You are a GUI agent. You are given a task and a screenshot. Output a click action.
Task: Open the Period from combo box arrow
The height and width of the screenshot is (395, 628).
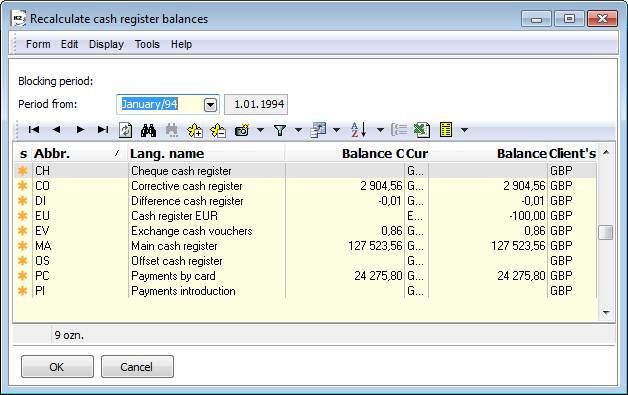(x=210, y=105)
